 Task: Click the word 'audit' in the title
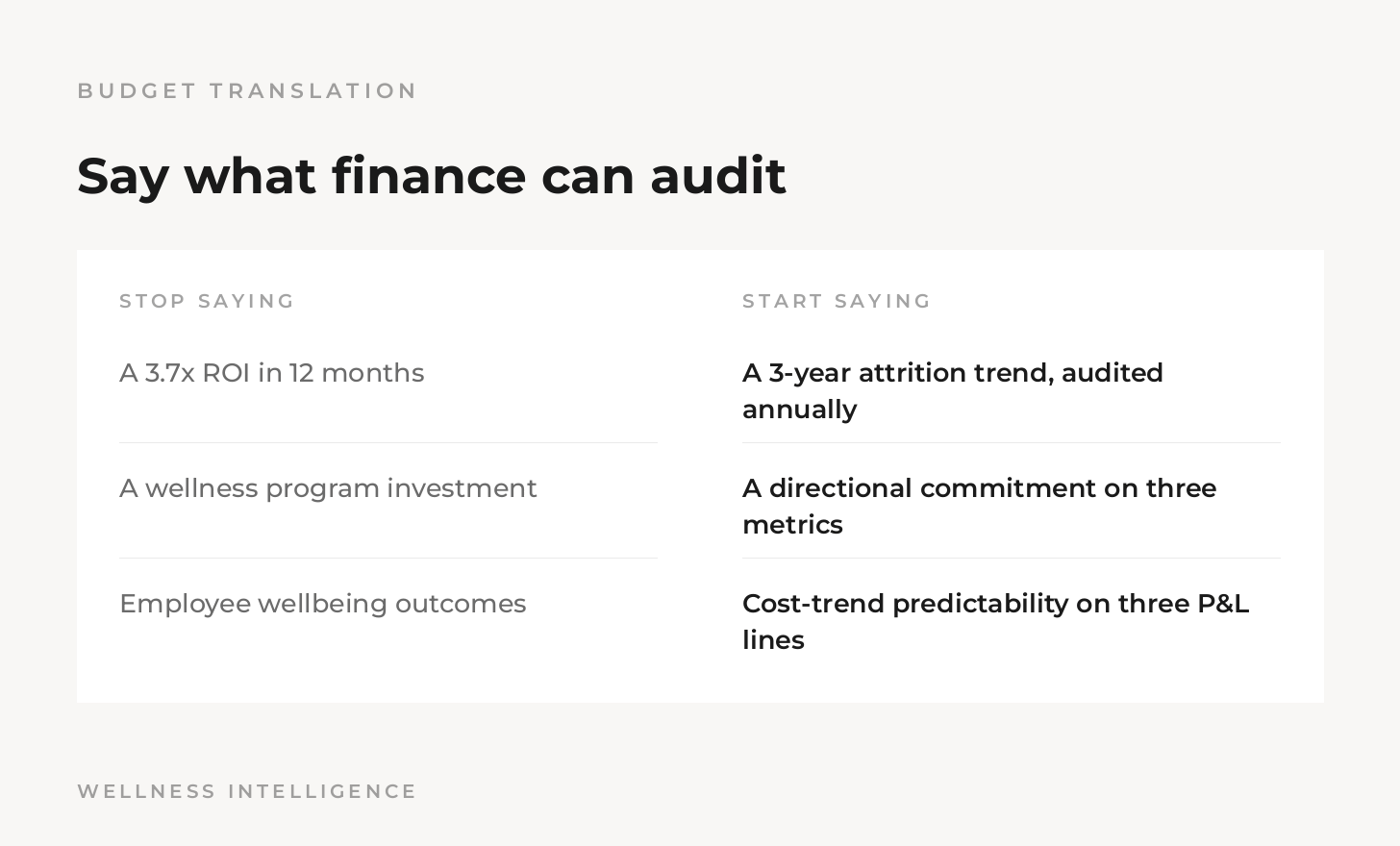tap(718, 176)
